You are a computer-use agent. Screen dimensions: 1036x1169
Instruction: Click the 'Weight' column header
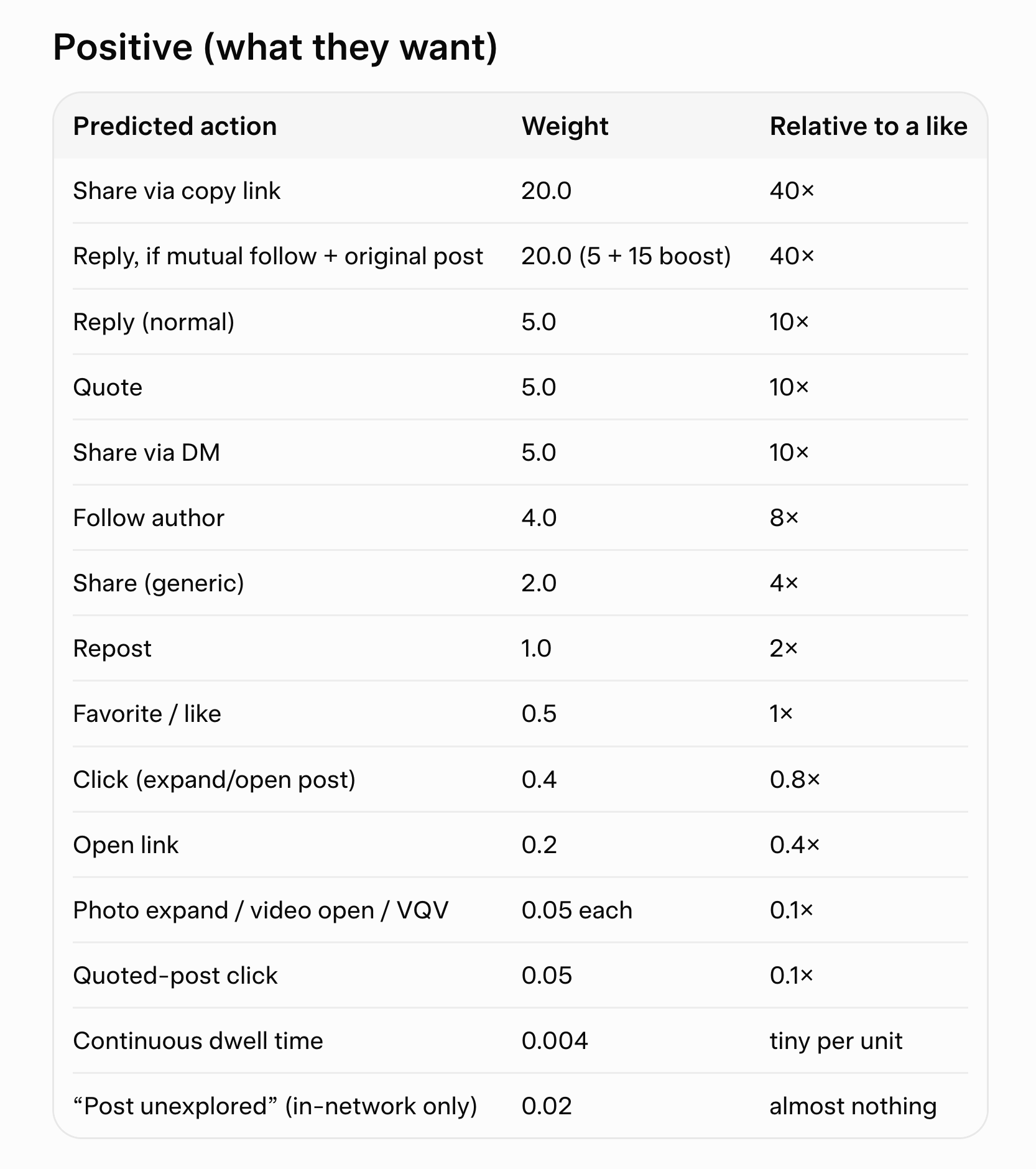click(565, 126)
